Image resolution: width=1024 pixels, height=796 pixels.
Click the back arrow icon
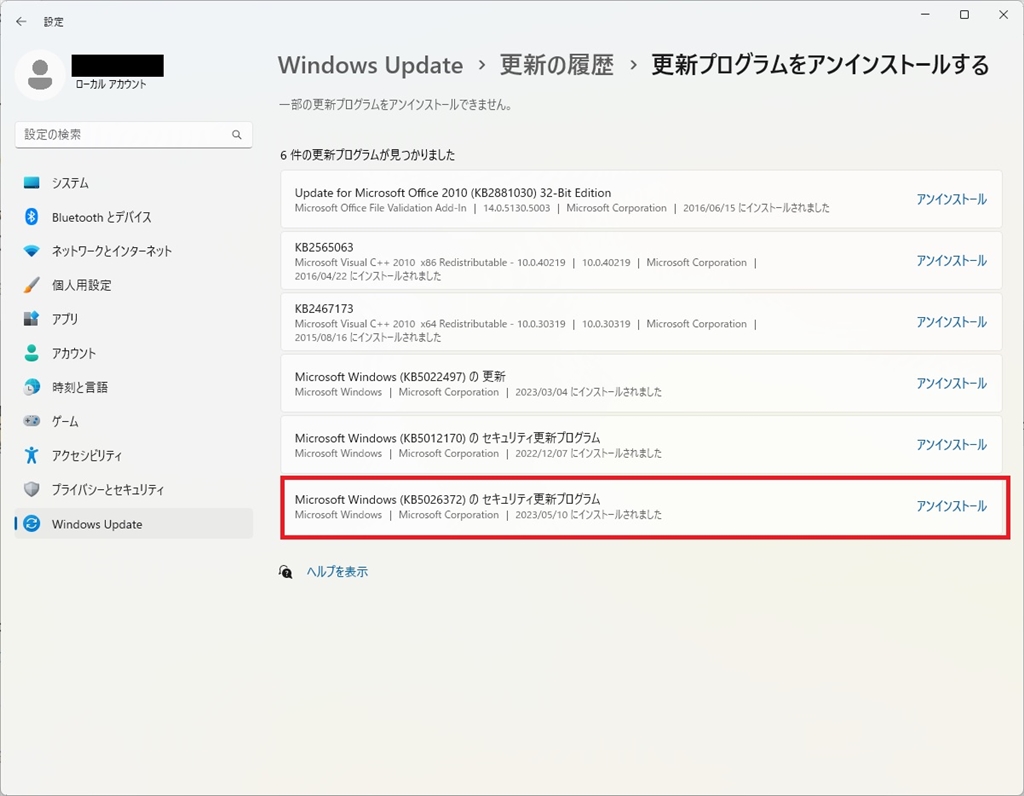21,22
